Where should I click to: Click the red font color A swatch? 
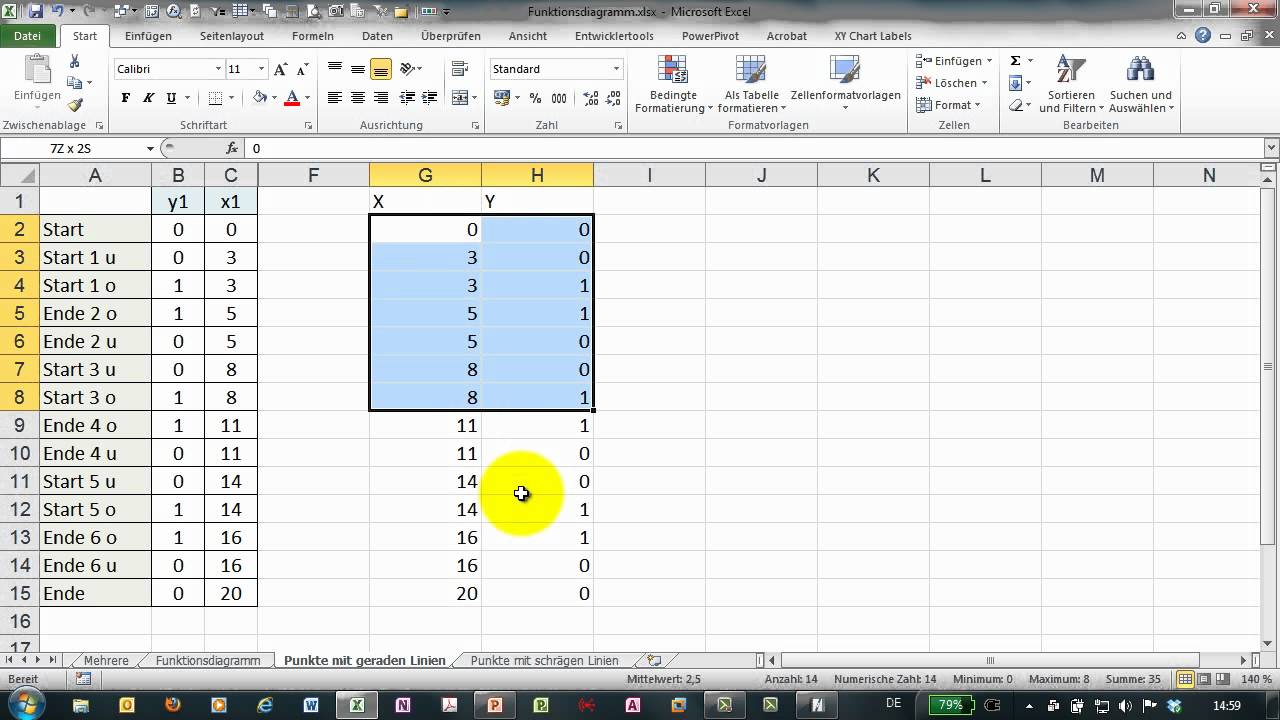[x=292, y=98]
